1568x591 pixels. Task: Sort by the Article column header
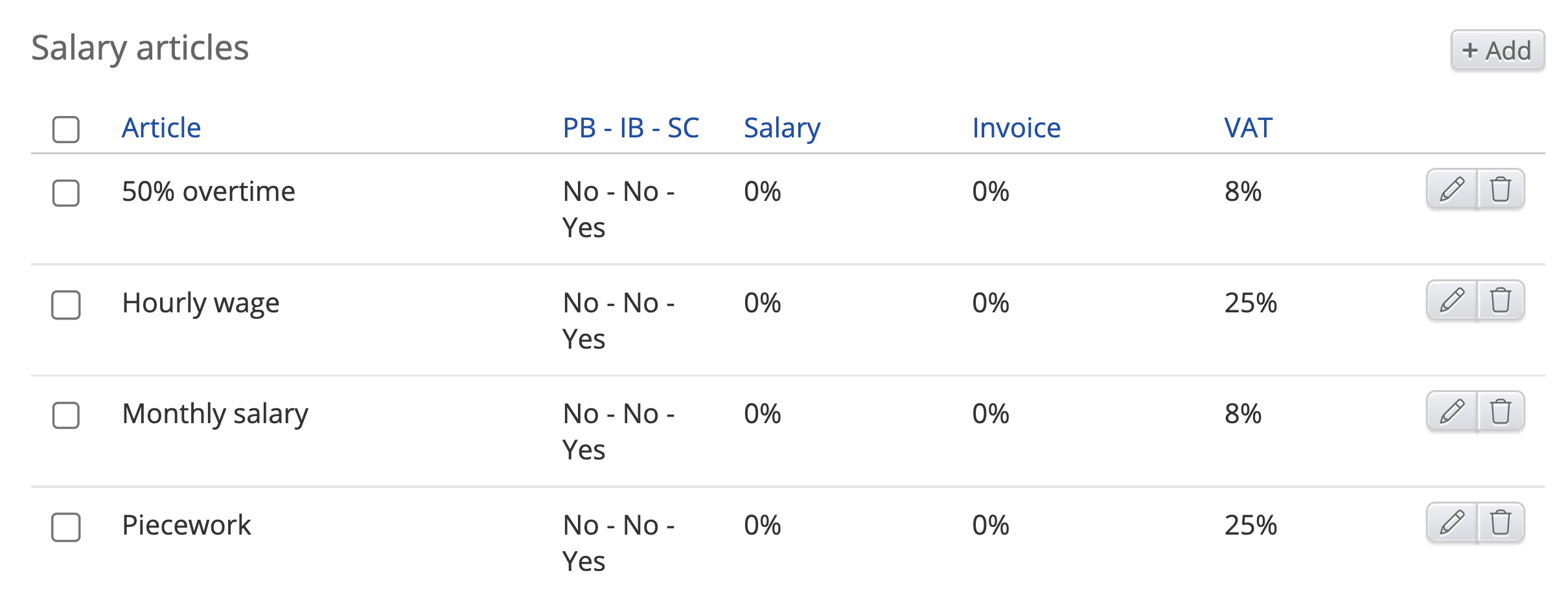coord(161,128)
